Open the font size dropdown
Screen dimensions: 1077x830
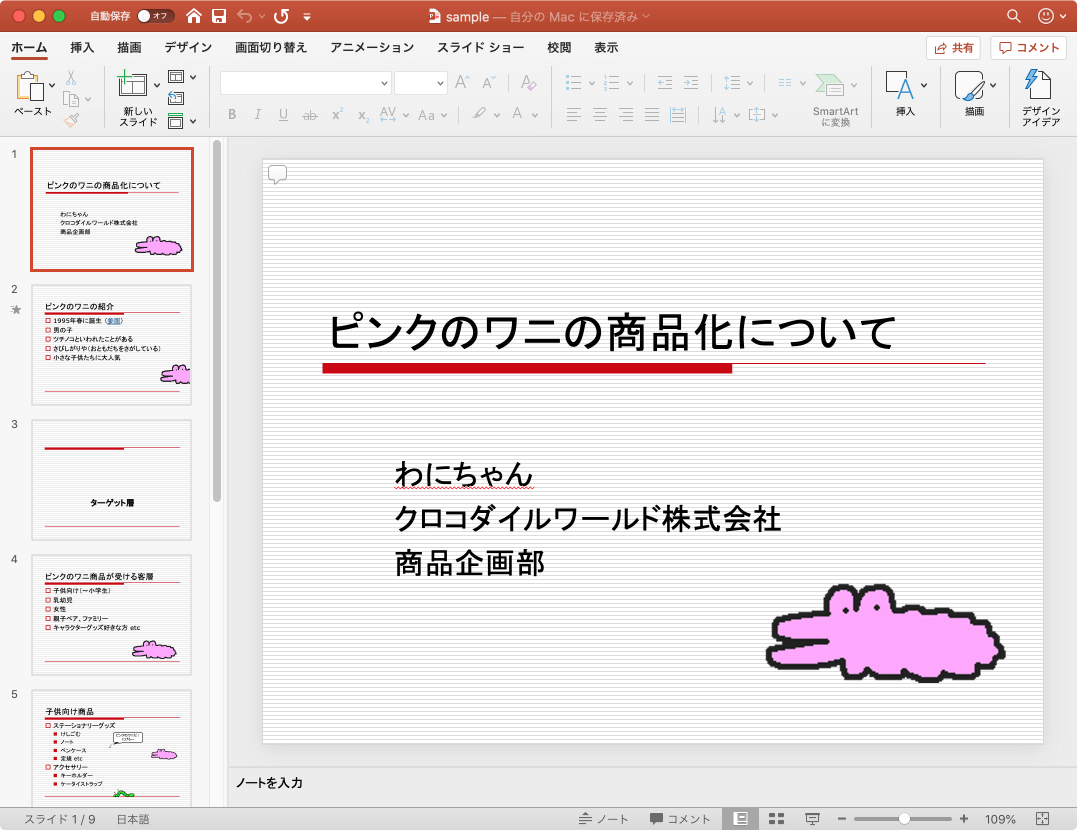click(x=438, y=84)
